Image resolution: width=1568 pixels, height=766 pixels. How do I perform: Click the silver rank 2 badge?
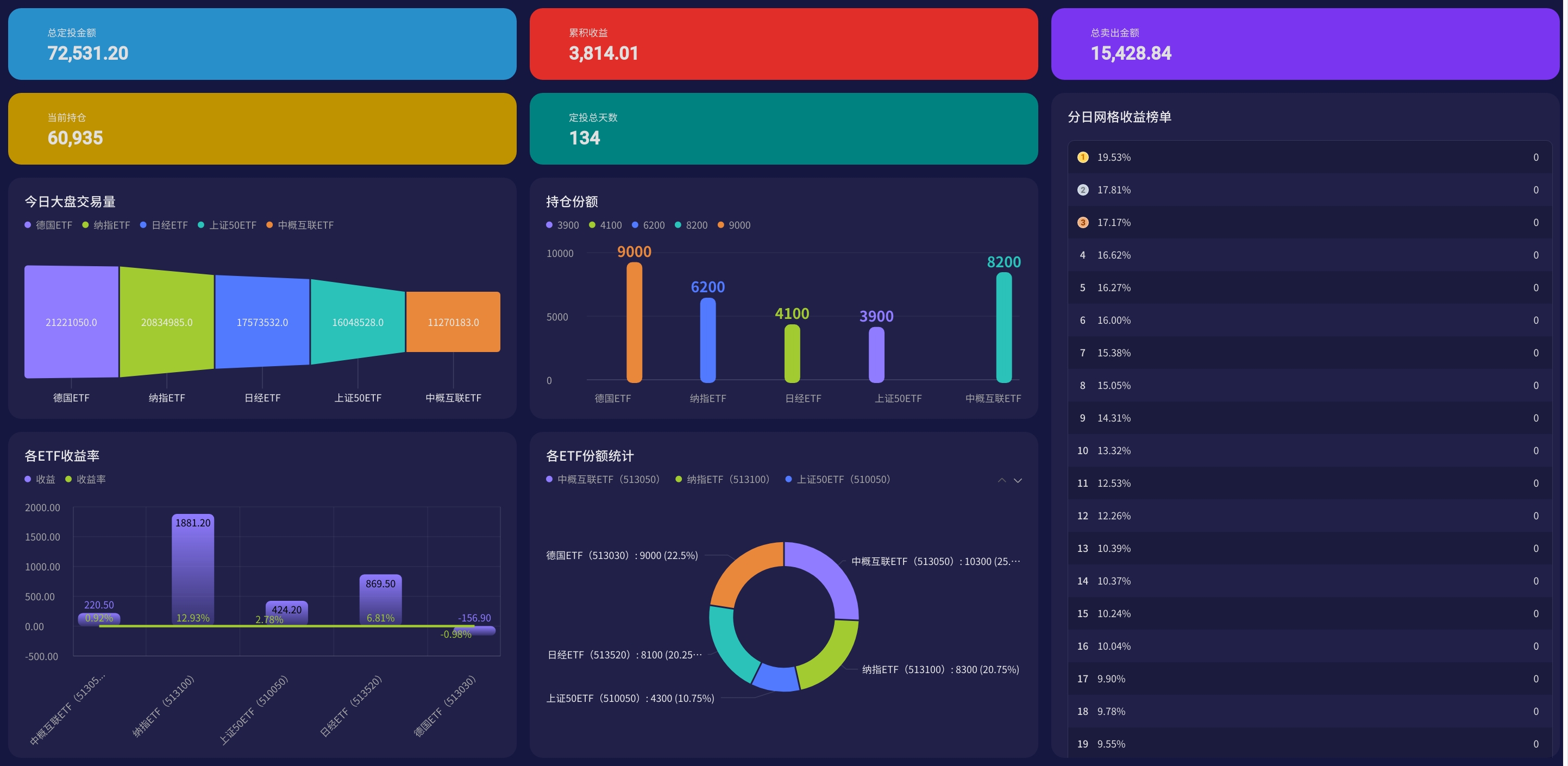click(x=1082, y=190)
